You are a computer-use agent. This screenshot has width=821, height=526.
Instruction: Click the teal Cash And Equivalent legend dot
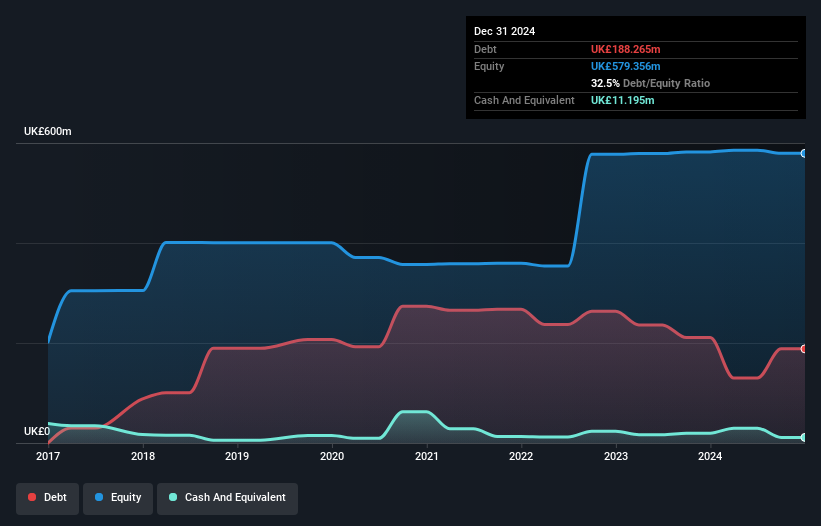173,497
